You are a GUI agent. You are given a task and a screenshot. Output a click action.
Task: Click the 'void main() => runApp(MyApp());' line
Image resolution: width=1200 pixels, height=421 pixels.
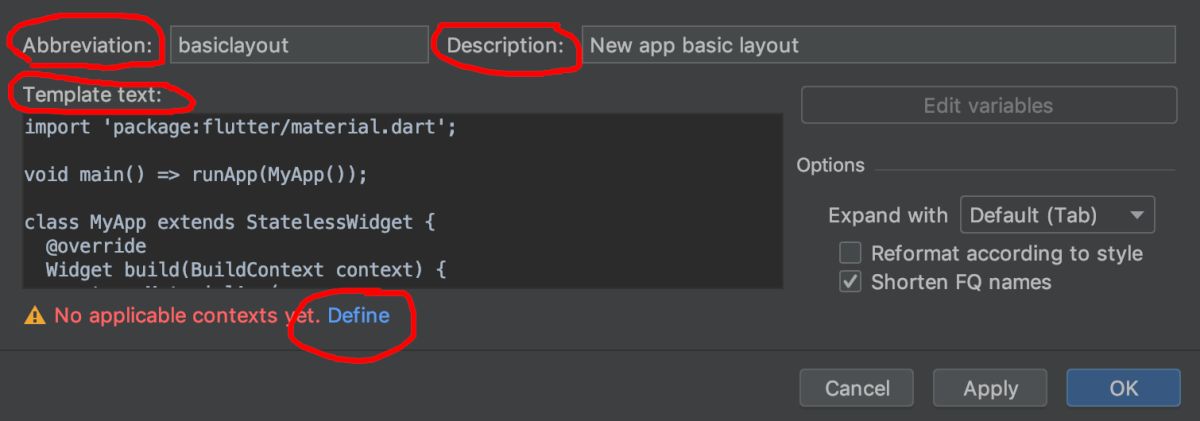pyautogui.click(x=196, y=175)
